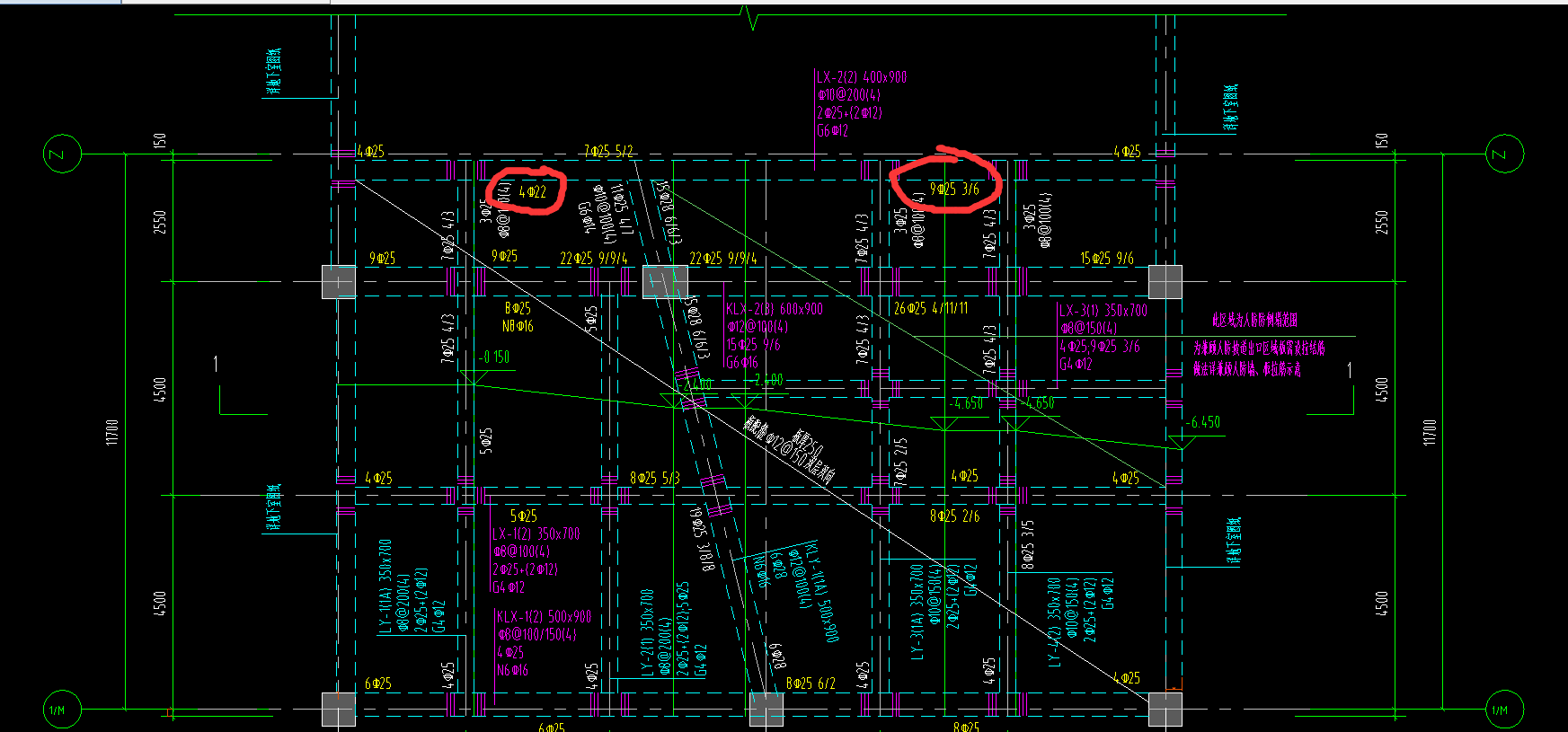The image size is (1568, 732).
Task: Pick the yellow "8Φ25 6/2" text near bottom column
Action: pos(811,683)
